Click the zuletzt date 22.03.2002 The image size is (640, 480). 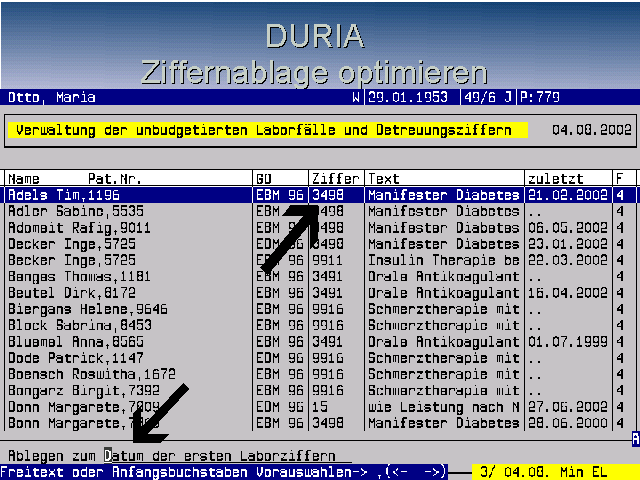568,260
